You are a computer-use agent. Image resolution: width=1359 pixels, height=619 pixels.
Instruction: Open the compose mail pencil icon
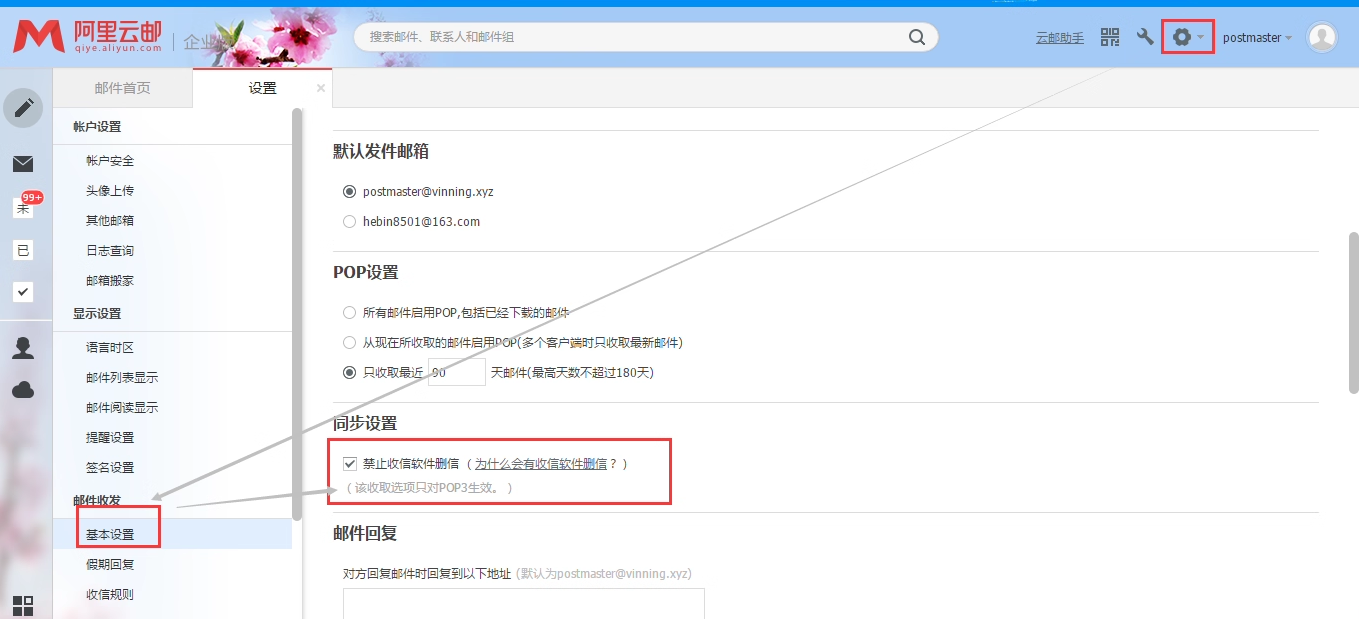(x=24, y=107)
